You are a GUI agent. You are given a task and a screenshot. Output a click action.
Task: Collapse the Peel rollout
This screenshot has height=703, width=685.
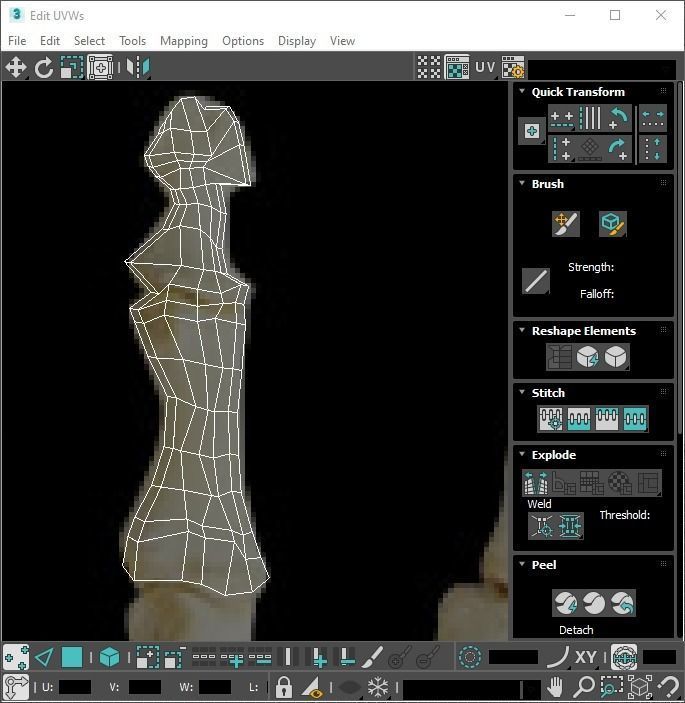click(522, 564)
